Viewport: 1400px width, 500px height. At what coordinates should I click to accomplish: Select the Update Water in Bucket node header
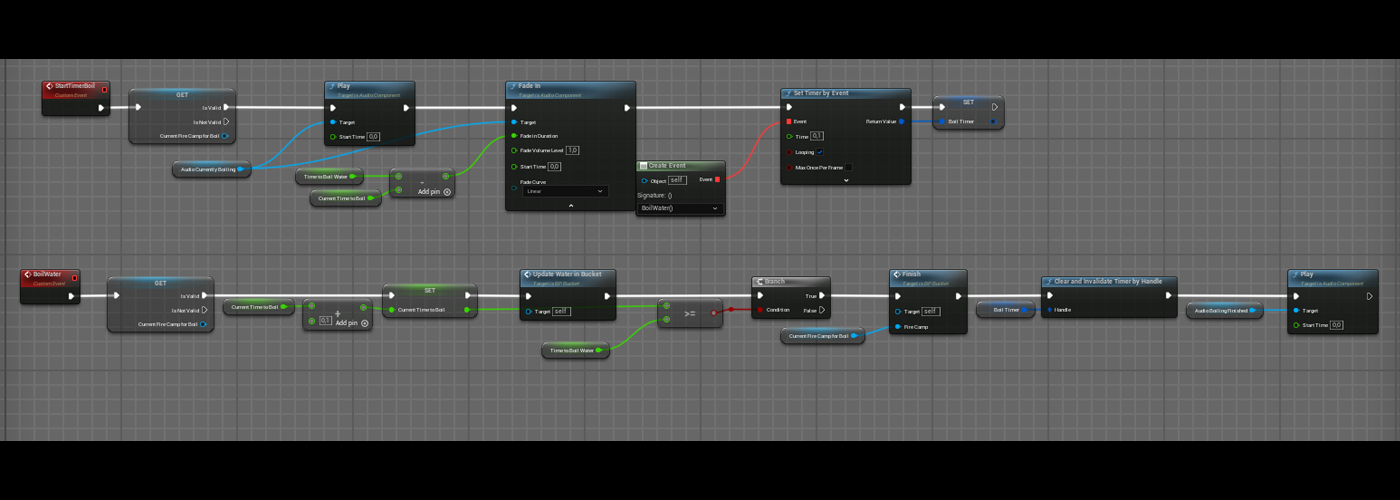567,275
